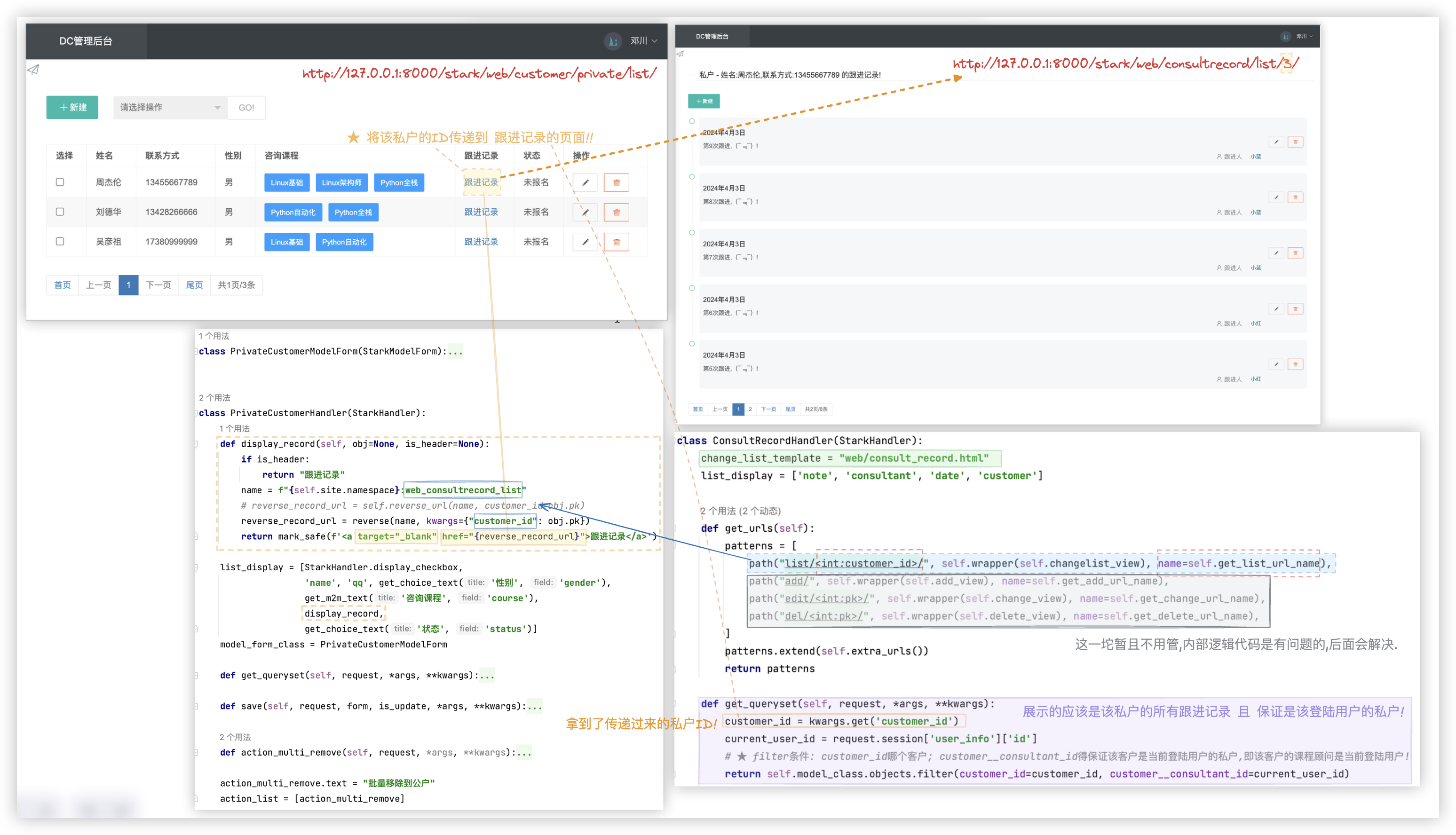Expand collapsed PrivateCustomerModelForm class code

tap(455, 351)
